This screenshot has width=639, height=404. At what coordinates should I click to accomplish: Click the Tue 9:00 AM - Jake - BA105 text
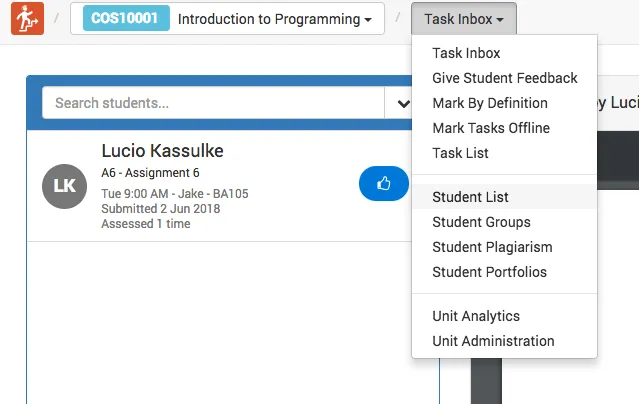(175, 194)
